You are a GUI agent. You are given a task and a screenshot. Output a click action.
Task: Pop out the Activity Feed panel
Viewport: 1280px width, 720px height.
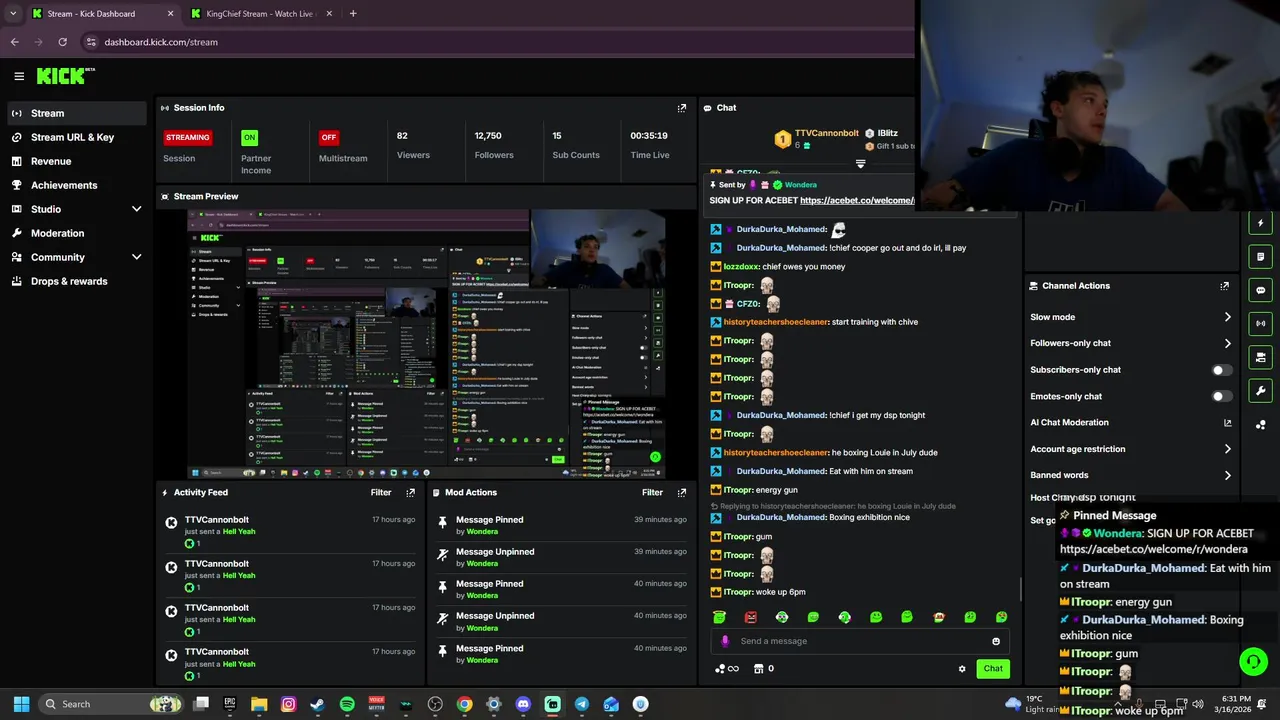(x=410, y=493)
